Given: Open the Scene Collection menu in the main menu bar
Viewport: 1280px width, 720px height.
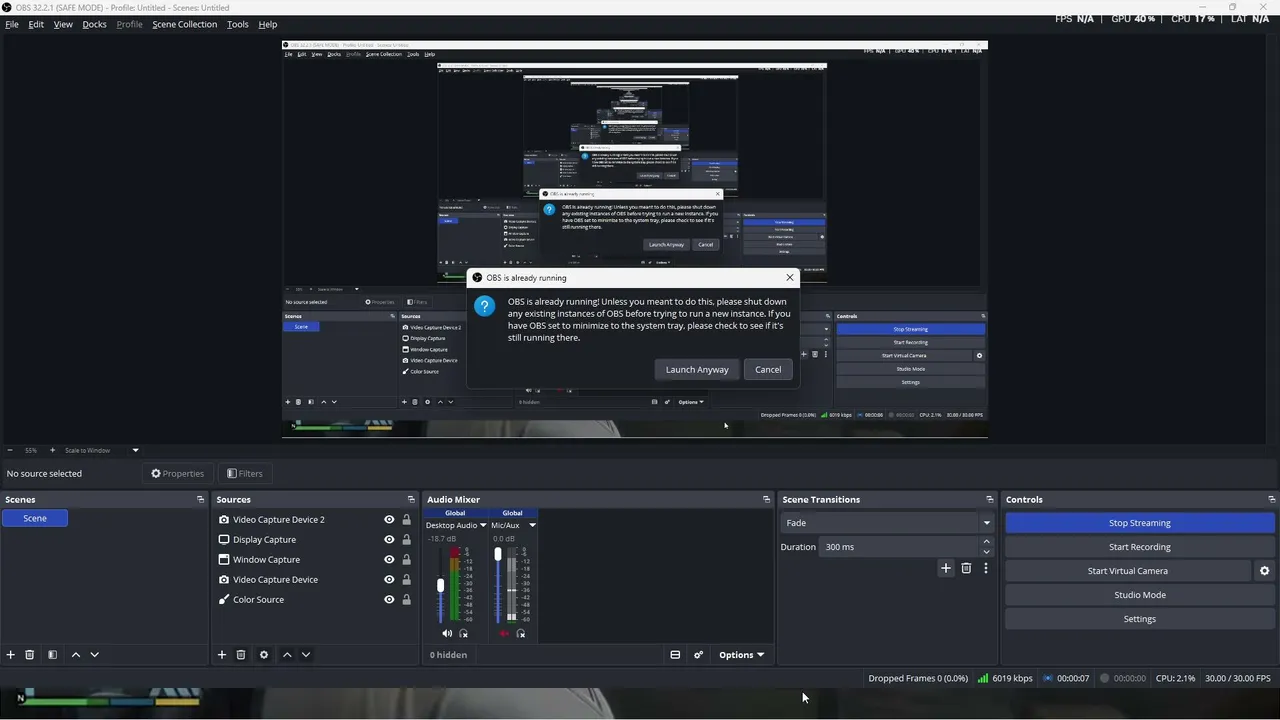Looking at the screenshot, I should pos(185,24).
